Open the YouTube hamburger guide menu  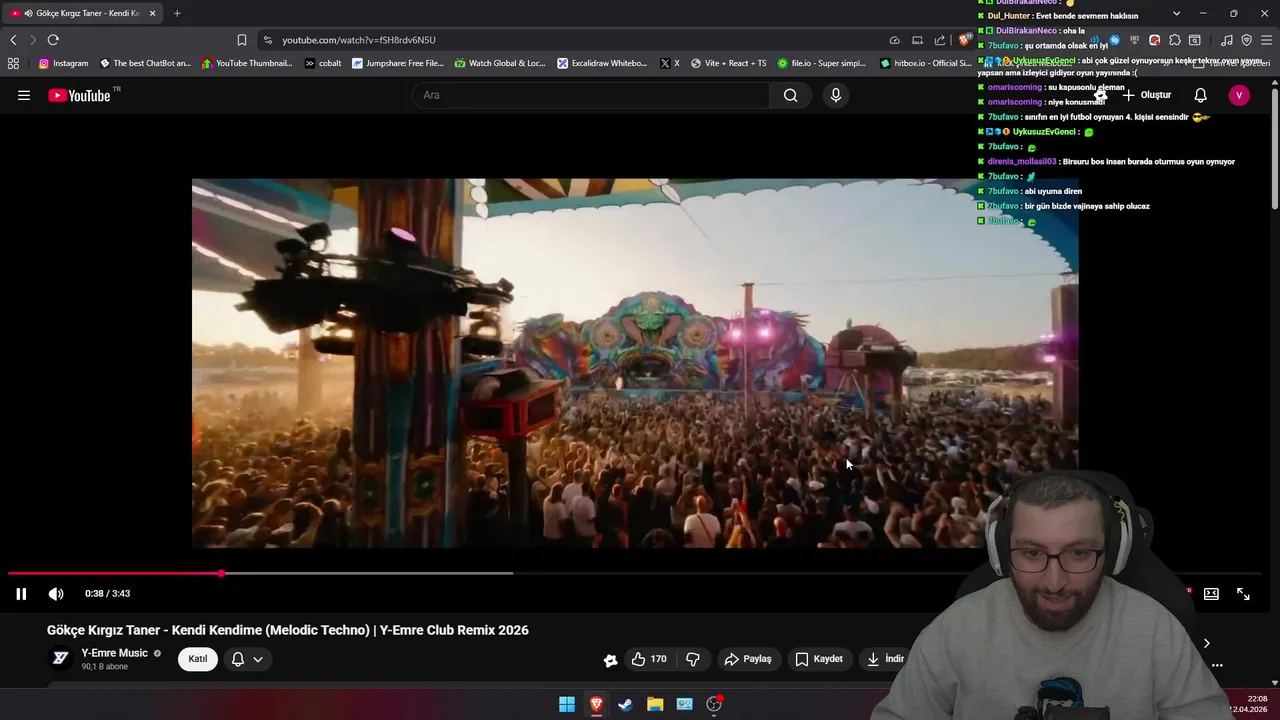pos(24,95)
